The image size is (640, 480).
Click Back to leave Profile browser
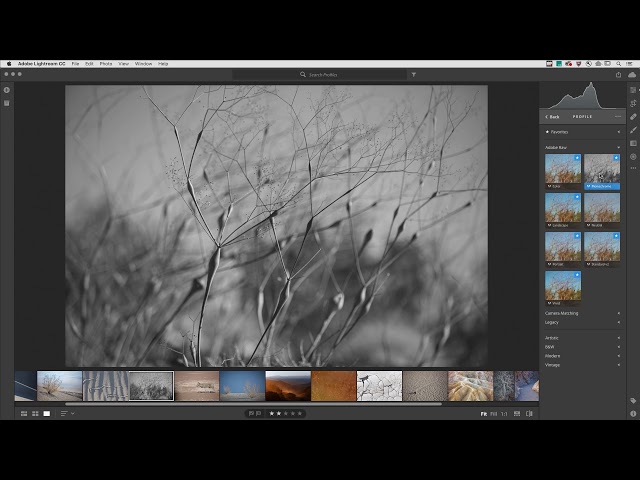click(552, 116)
